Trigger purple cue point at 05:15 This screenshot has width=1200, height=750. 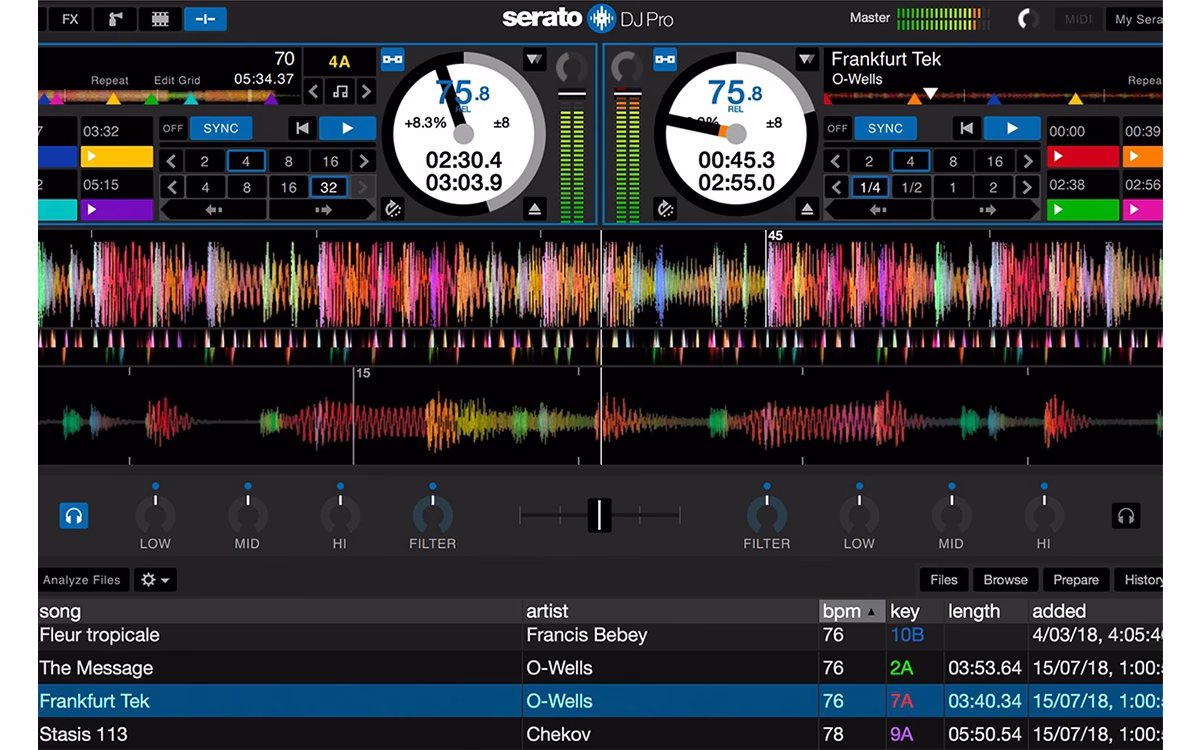coord(117,210)
